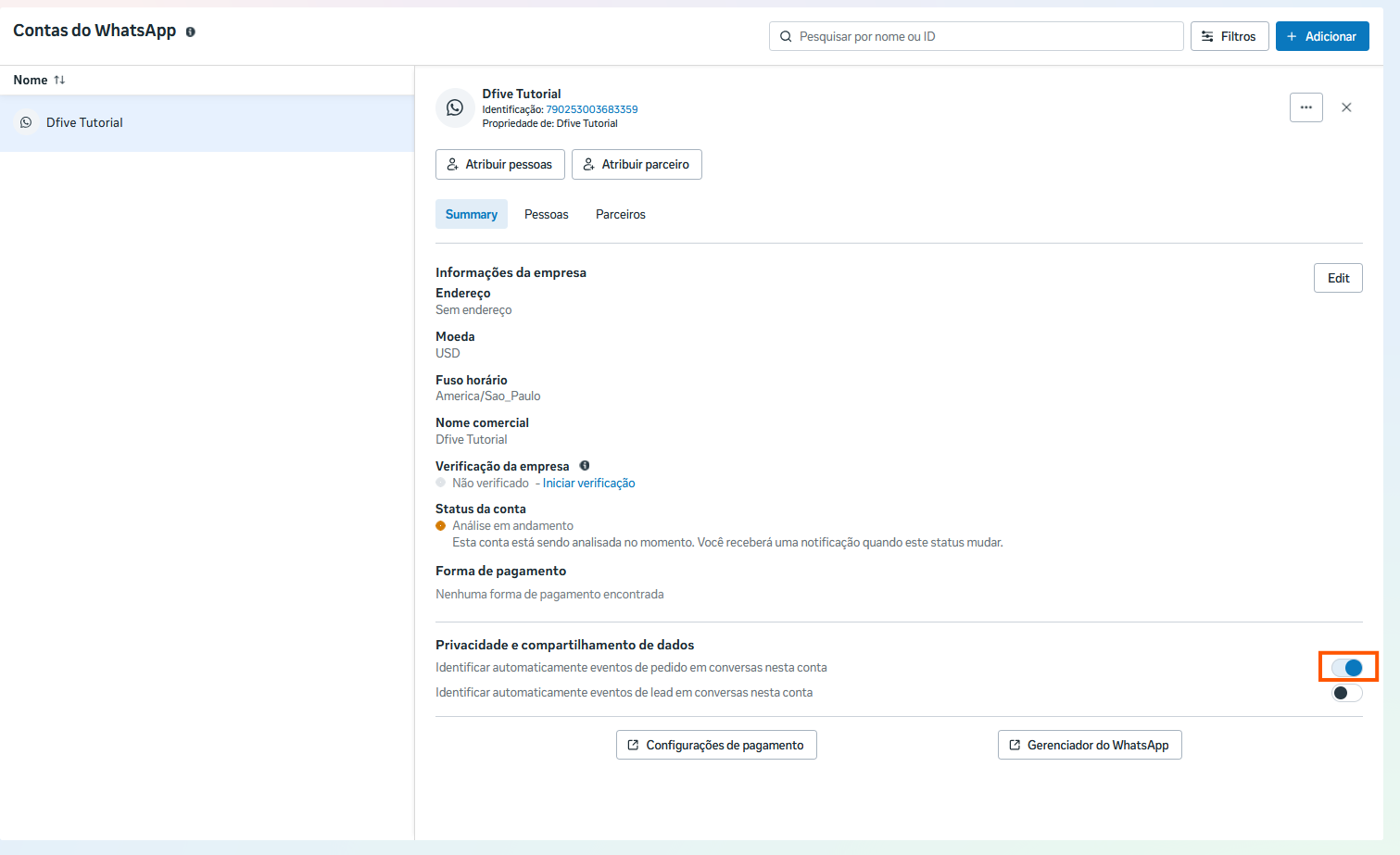The image size is (1400, 855).
Task: Click the info icon beside Contas do WhatsApp
Action: pos(190,31)
